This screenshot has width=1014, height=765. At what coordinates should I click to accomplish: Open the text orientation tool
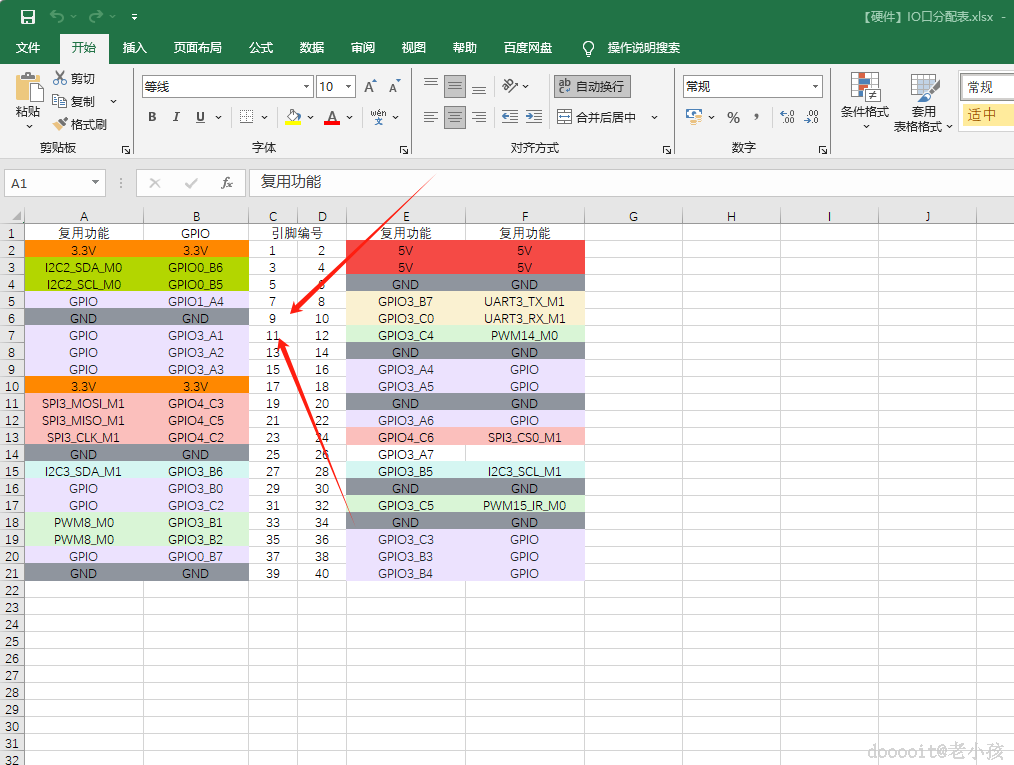coord(510,86)
